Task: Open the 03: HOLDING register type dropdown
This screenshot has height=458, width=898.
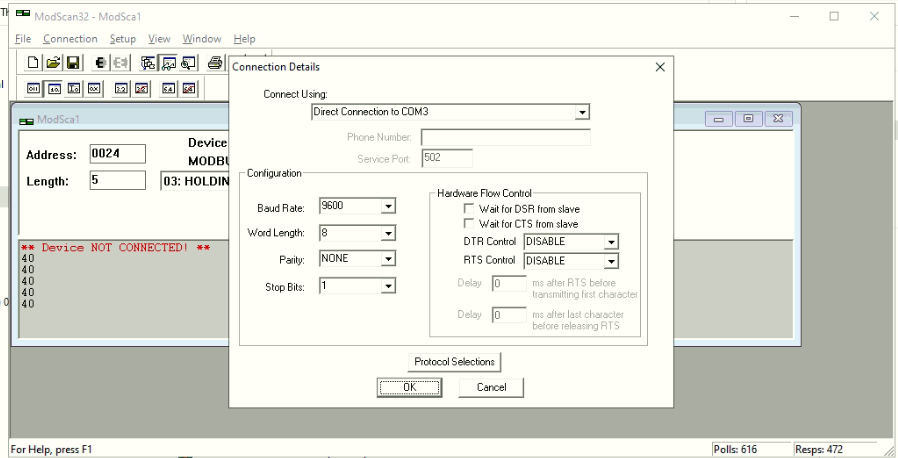Action: pos(195,181)
